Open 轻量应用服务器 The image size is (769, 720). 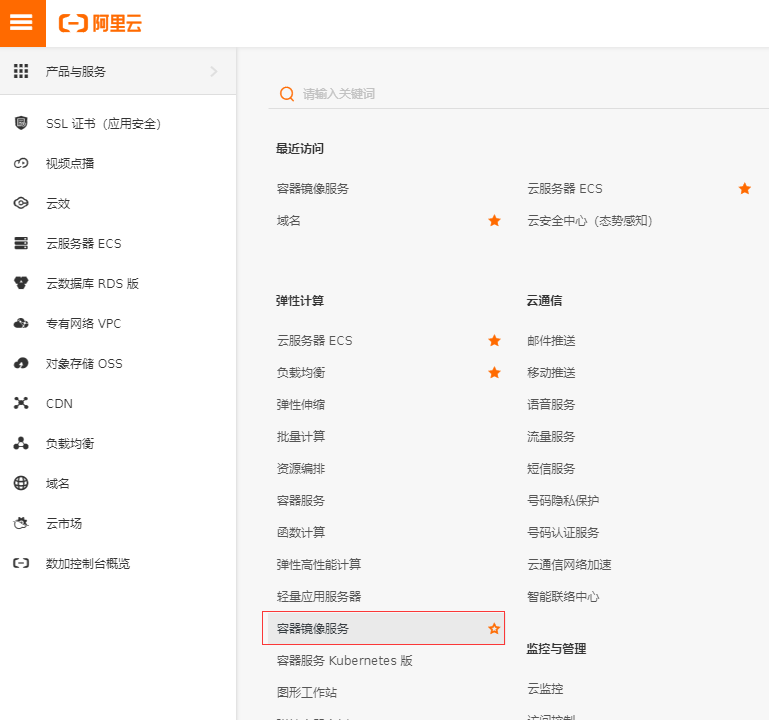coord(319,596)
